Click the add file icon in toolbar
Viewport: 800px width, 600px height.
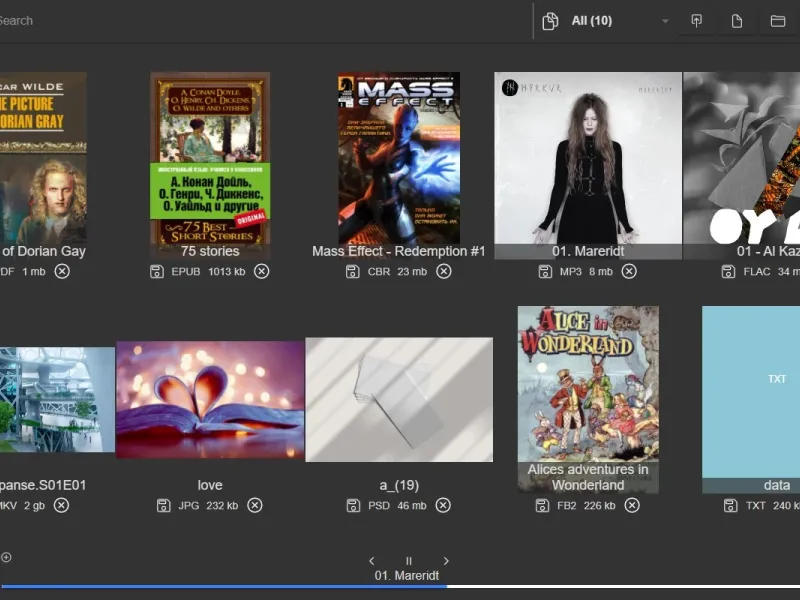coord(736,21)
